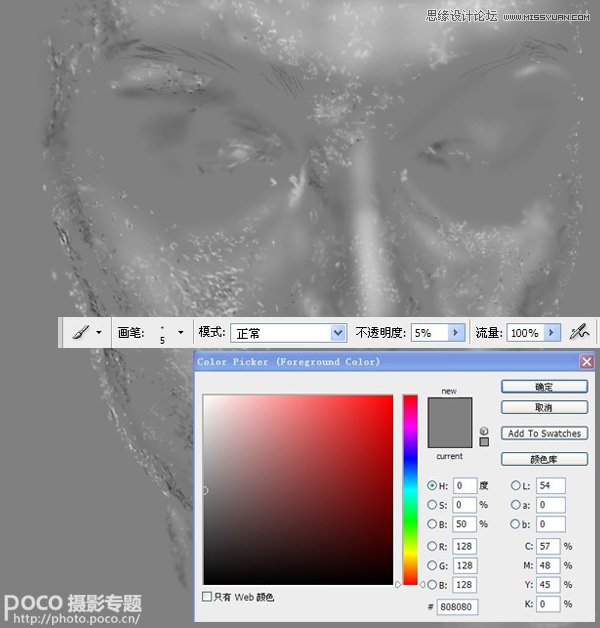Open the blend mode 正常 dropdown
This screenshot has height=628, width=600.
338,333
